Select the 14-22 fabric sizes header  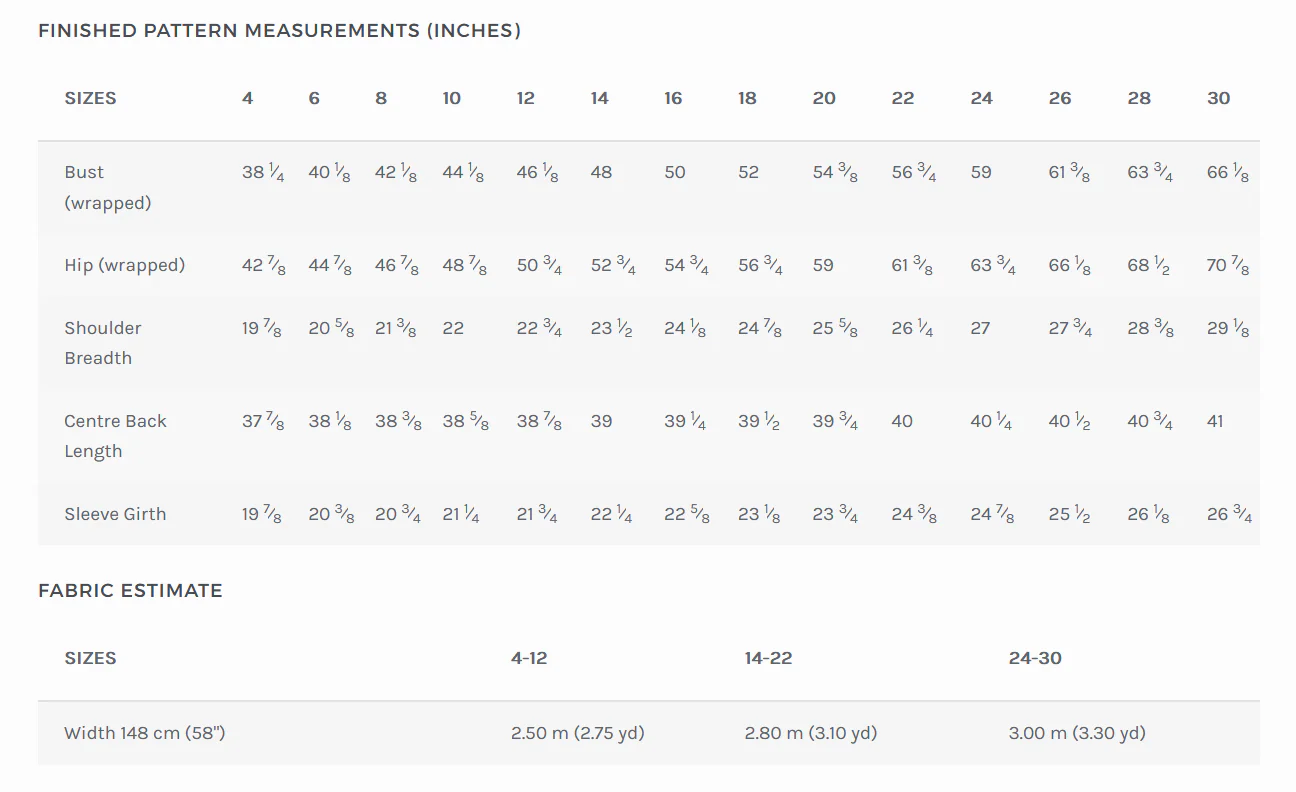click(x=768, y=658)
